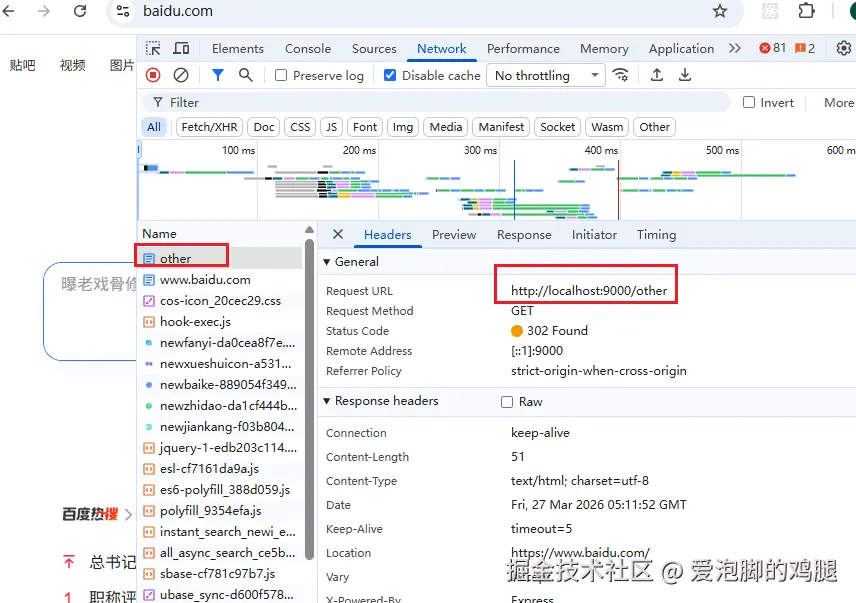Click the request list vertical scrollbar

click(310, 398)
